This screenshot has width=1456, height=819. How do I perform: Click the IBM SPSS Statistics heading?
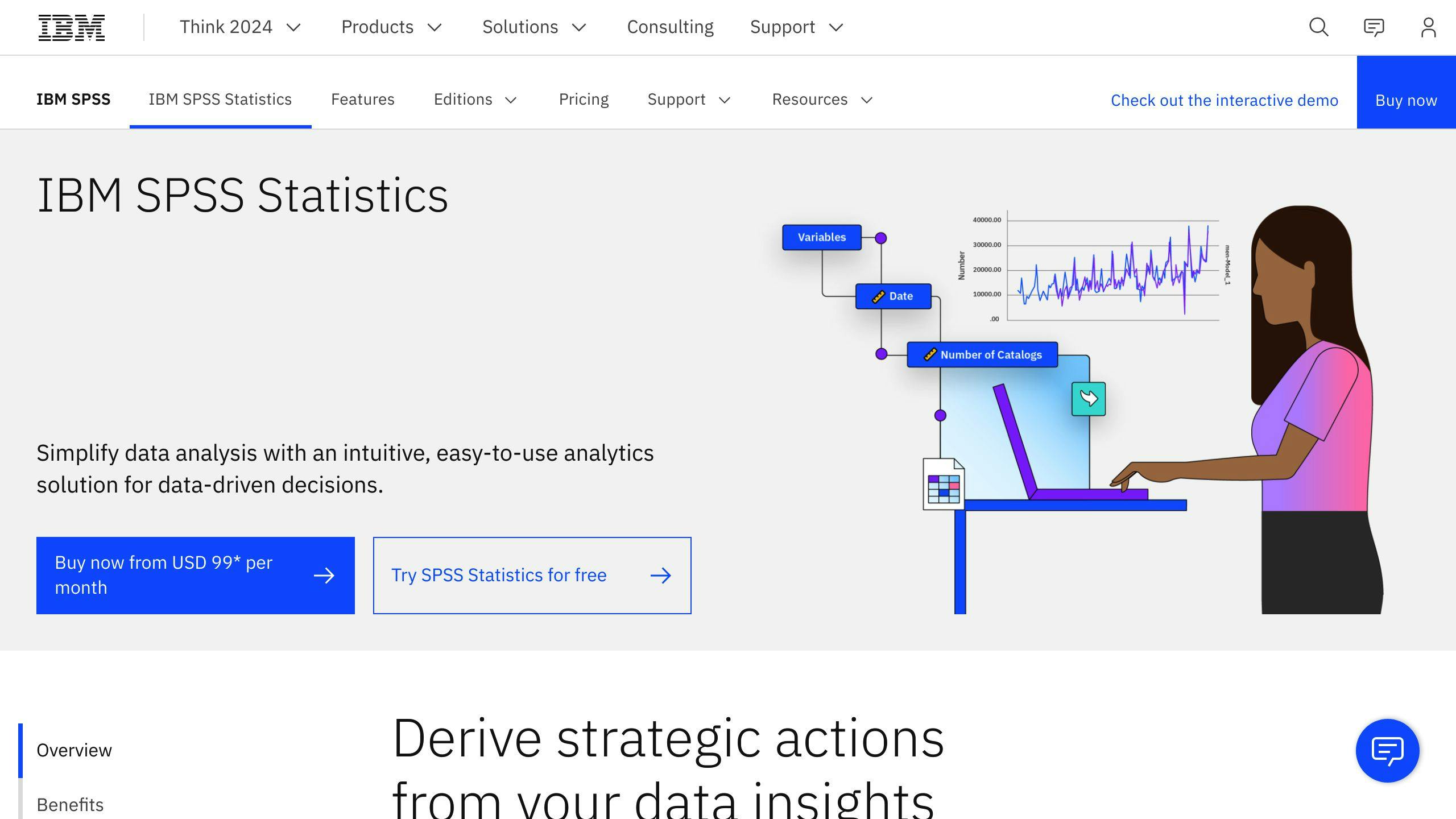(242, 196)
